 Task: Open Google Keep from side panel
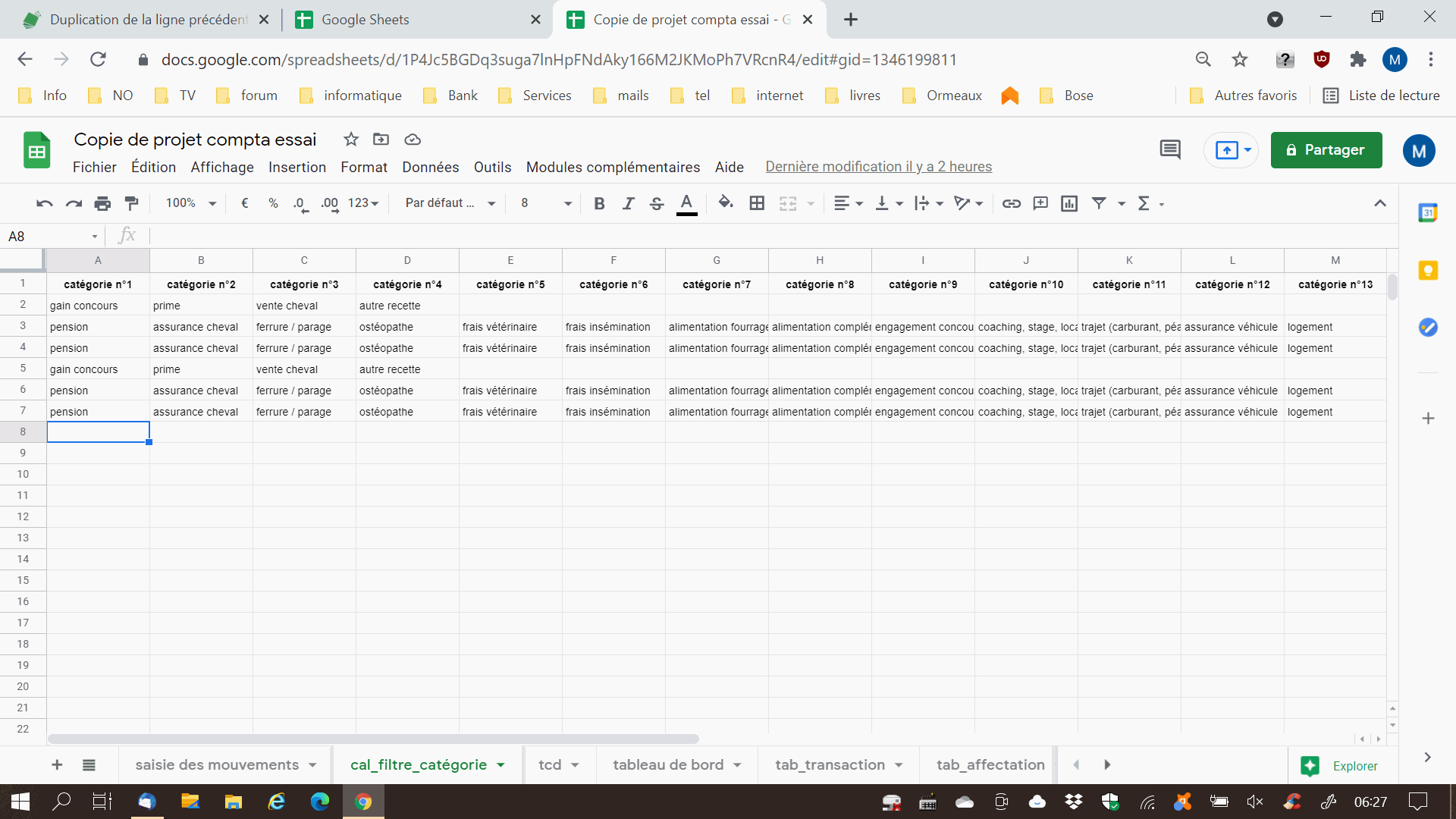point(1428,271)
